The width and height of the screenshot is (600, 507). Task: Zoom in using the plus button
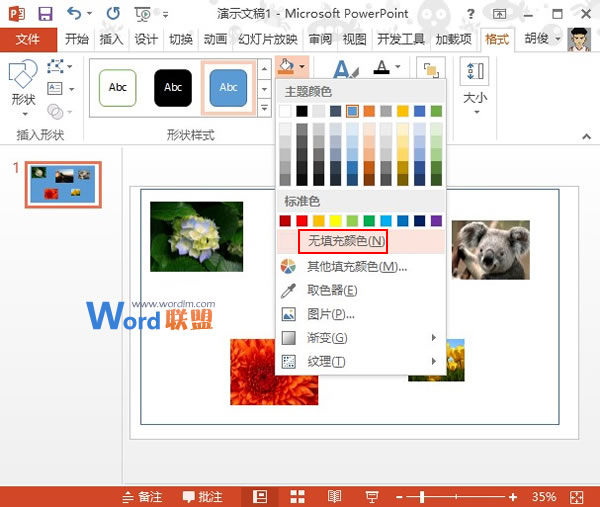[x=513, y=497]
